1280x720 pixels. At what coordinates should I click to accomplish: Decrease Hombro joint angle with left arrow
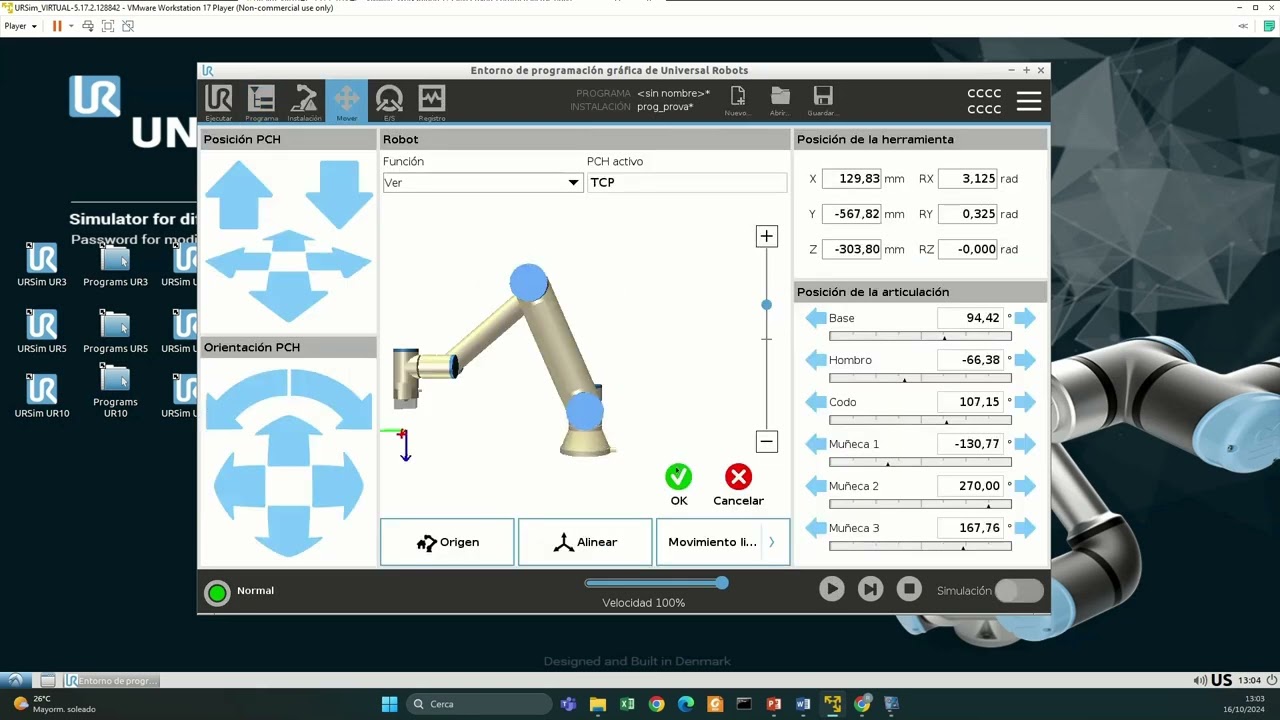[x=816, y=360]
